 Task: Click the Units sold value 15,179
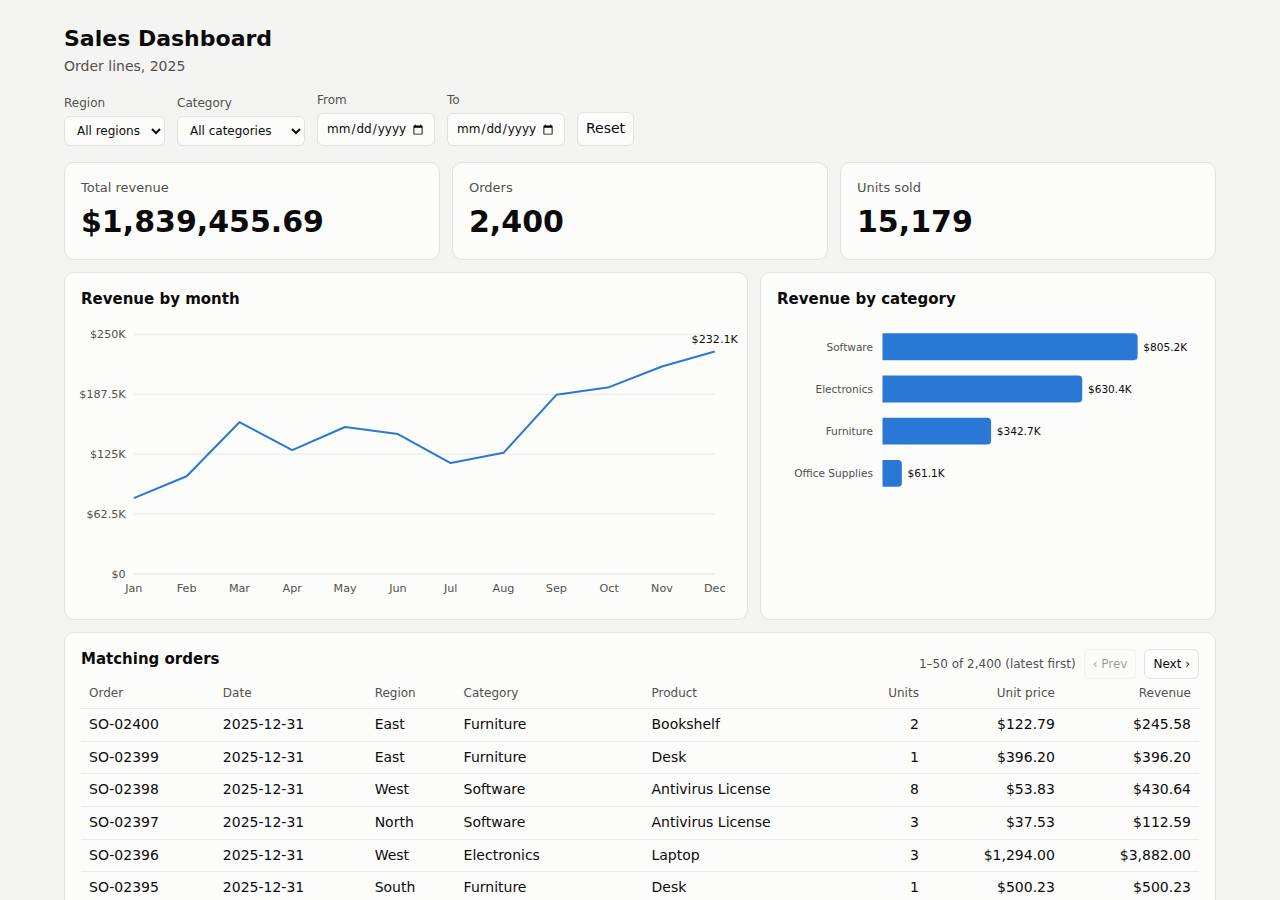tap(914, 222)
